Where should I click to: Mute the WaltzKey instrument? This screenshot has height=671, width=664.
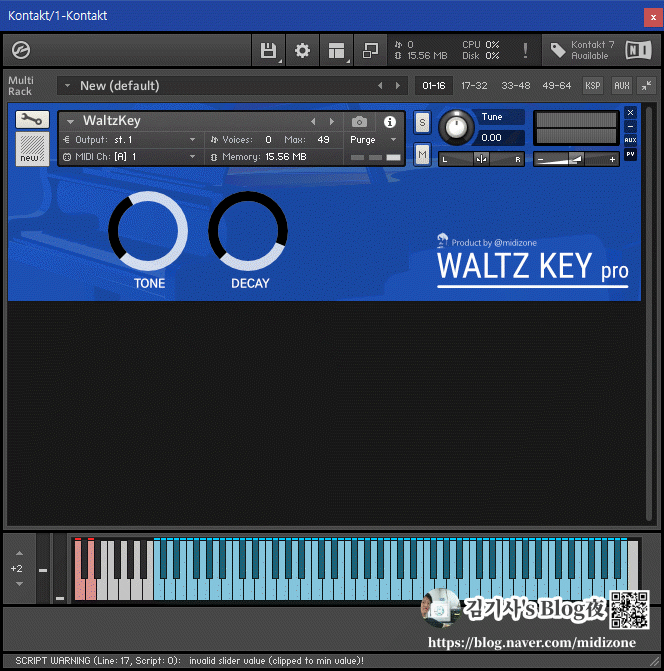(x=422, y=154)
